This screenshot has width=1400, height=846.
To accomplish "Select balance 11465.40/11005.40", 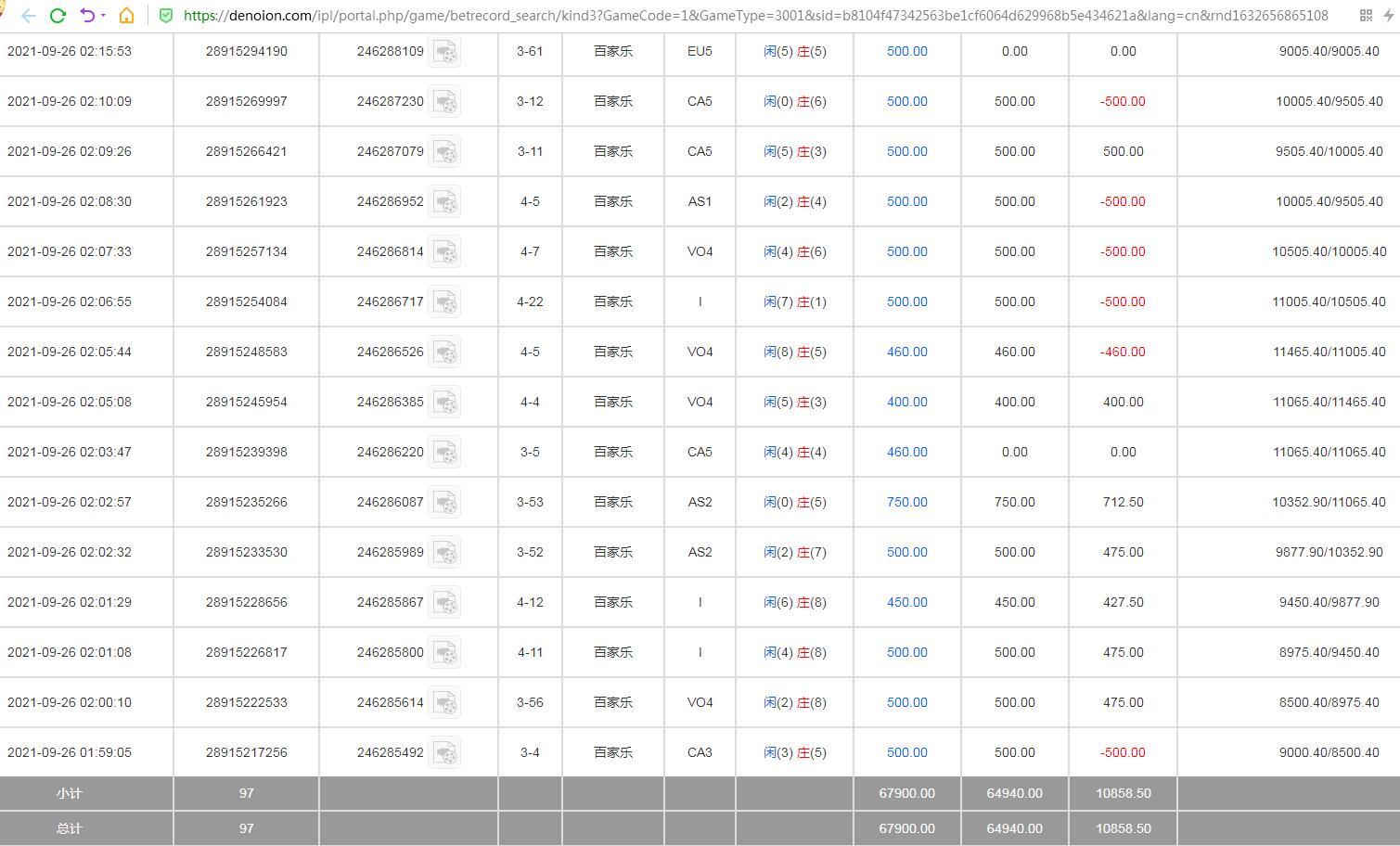I will click(1329, 352).
